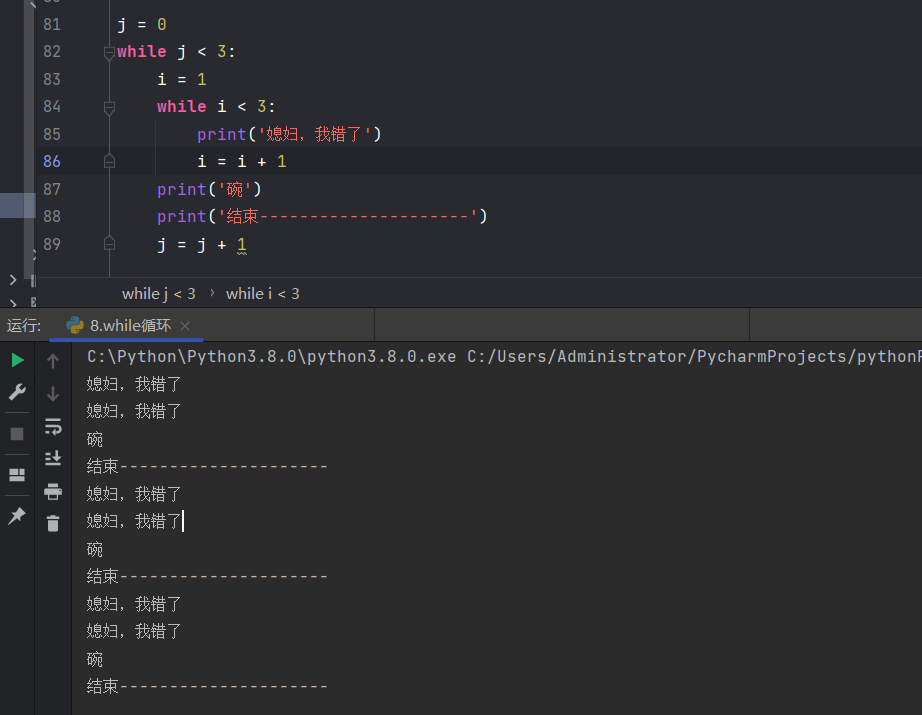Click the '运行:' panel label

[x=24, y=325]
